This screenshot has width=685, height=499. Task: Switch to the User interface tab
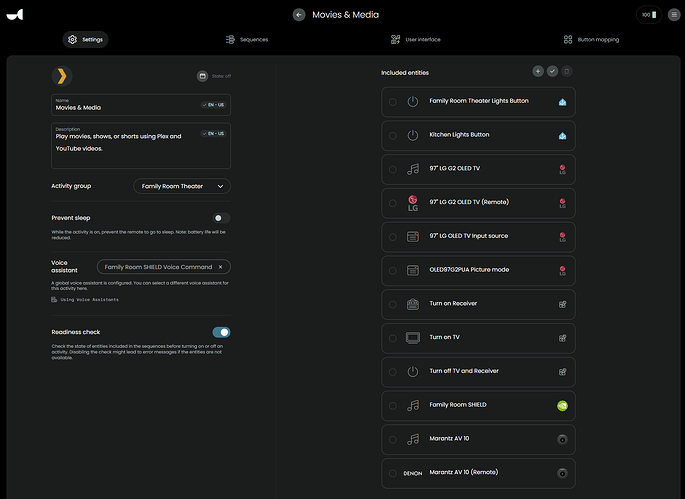(415, 40)
